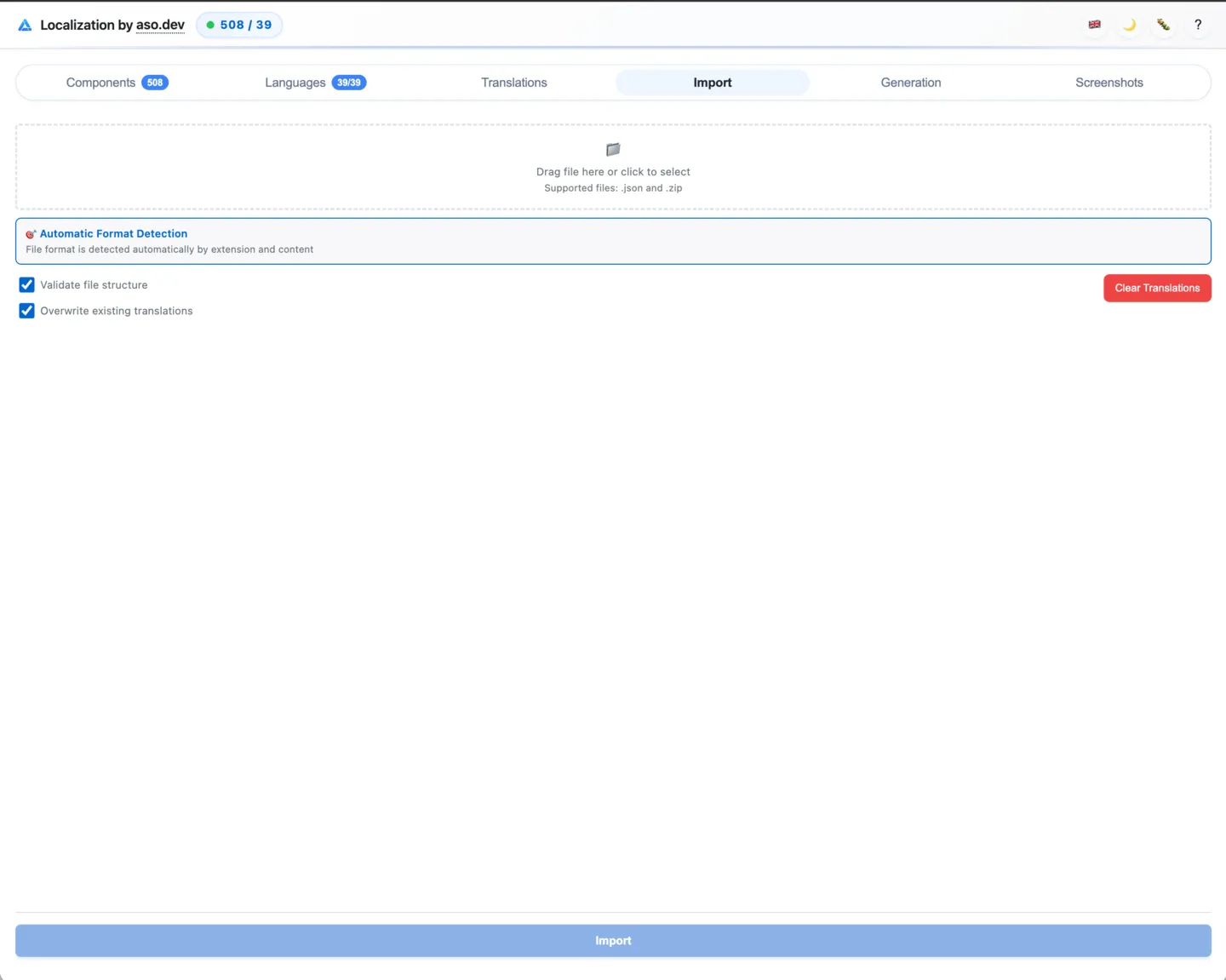Click the Languages 39/39 badge pill
This screenshot has height=980, width=1226.
(348, 83)
